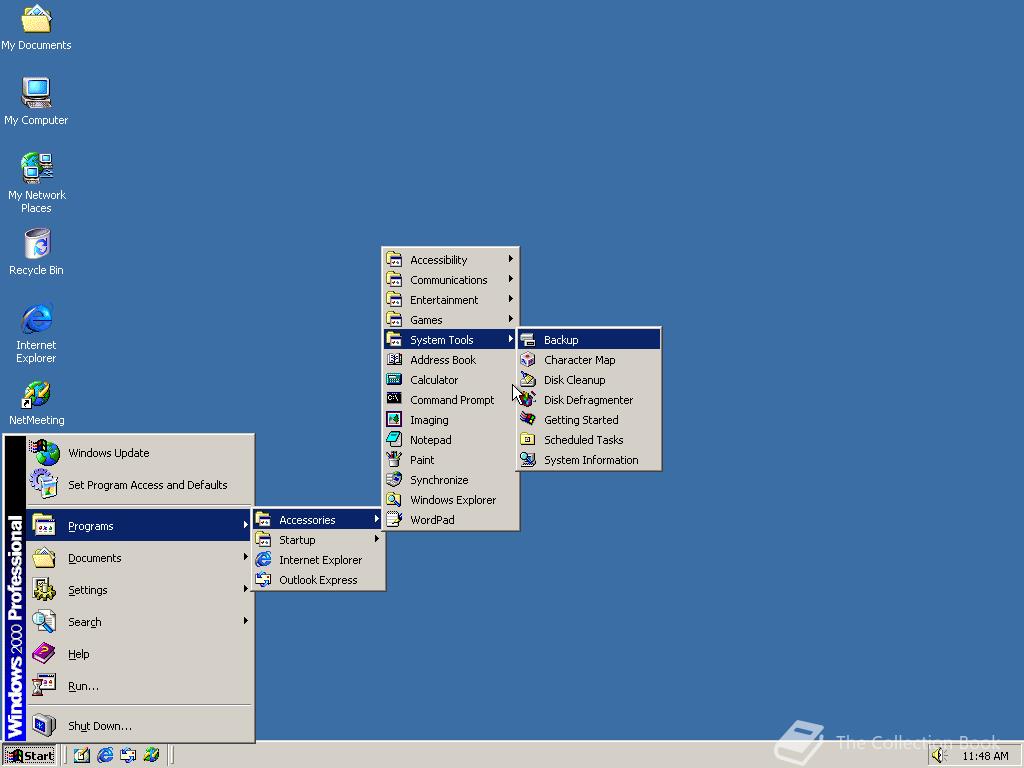Screen dimensions: 1024x768
Task: Expand the Settings submenu arrow
Action: pyautogui.click(x=246, y=589)
